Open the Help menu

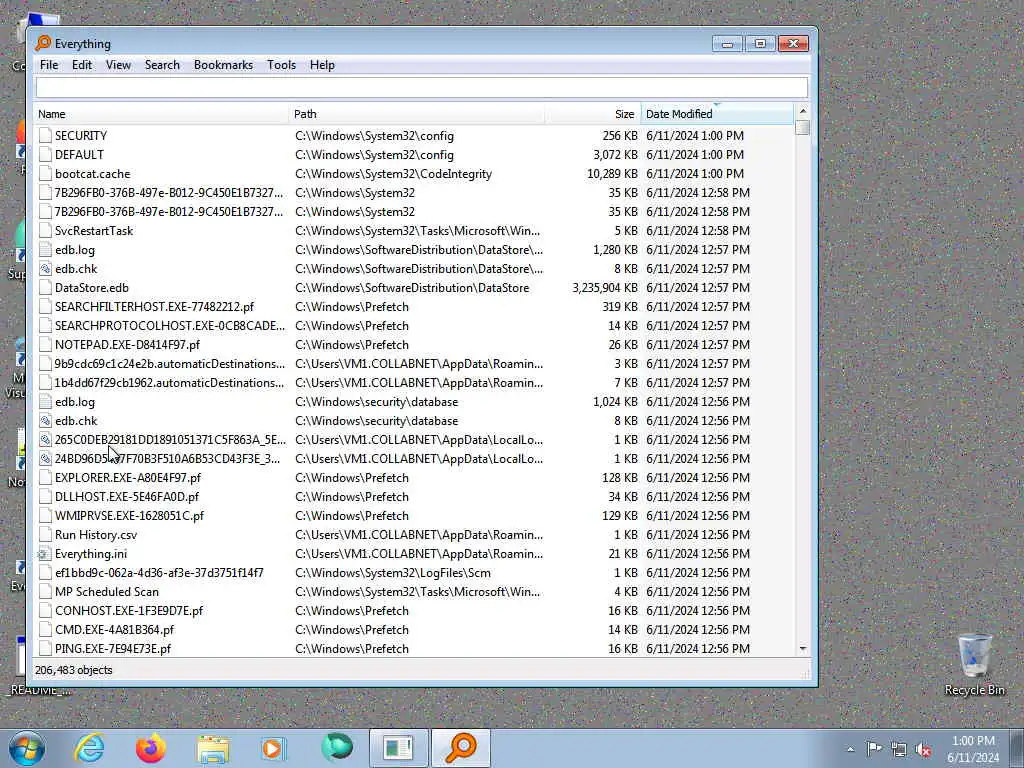click(x=322, y=65)
